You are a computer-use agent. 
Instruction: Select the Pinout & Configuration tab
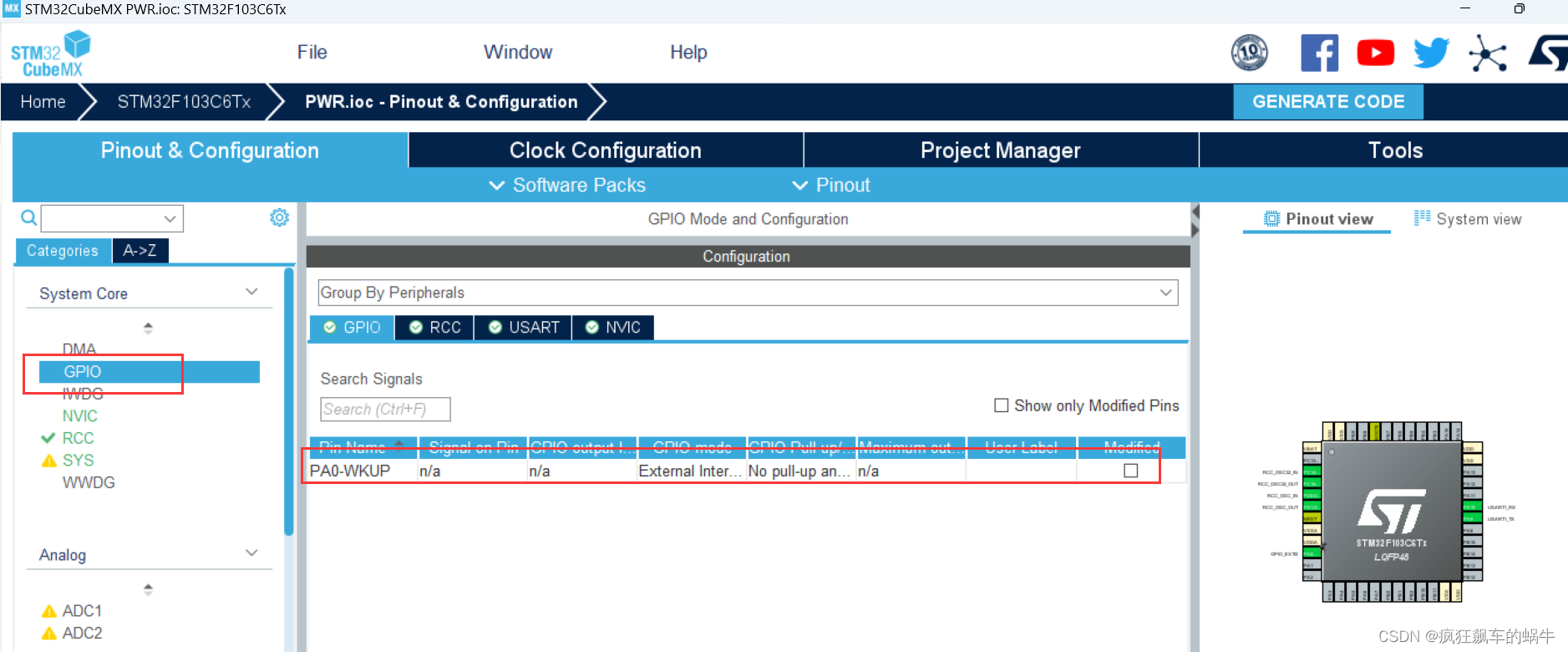210,150
